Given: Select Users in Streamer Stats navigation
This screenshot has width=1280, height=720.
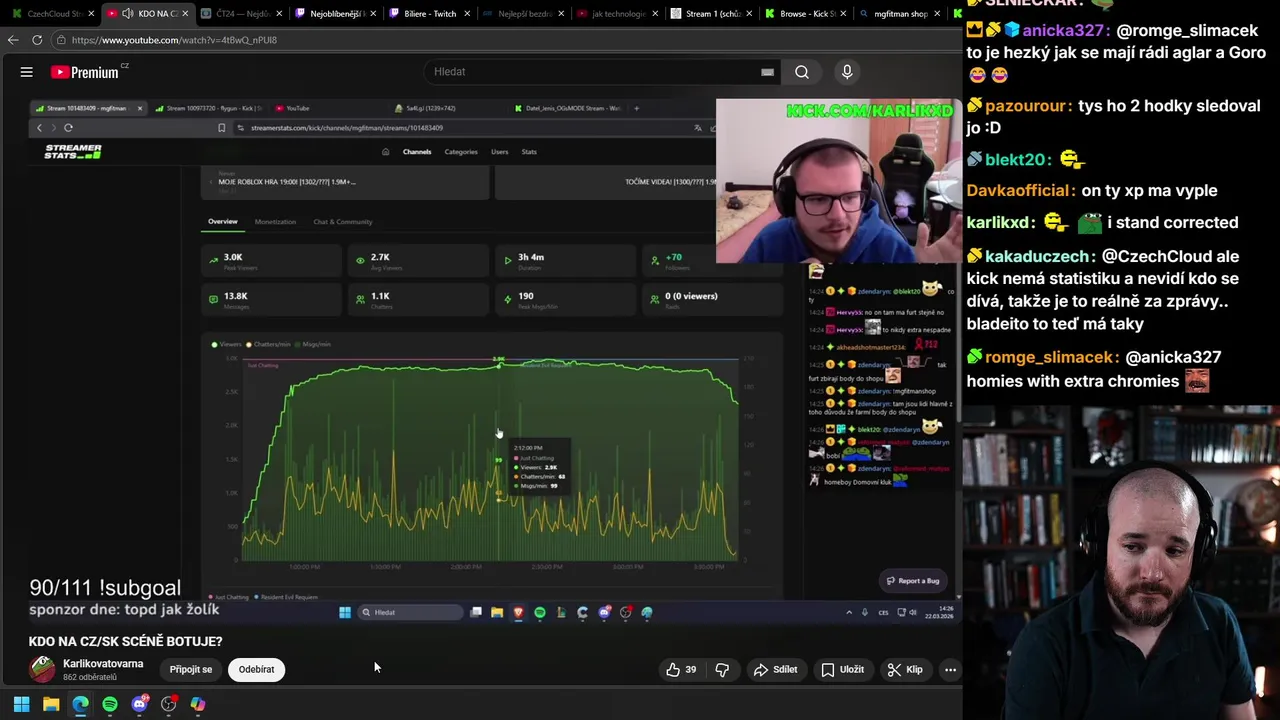Looking at the screenshot, I should pyautogui.click(x=499, y=152).
